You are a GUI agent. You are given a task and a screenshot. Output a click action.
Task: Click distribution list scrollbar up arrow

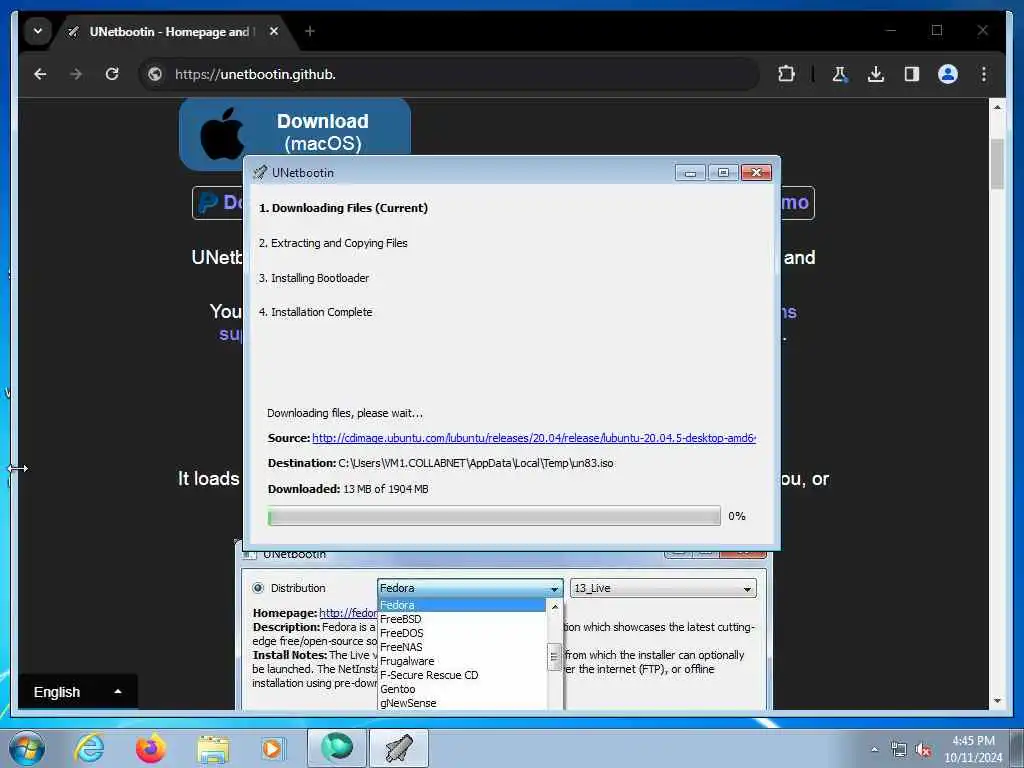click(x=554, y=607)
